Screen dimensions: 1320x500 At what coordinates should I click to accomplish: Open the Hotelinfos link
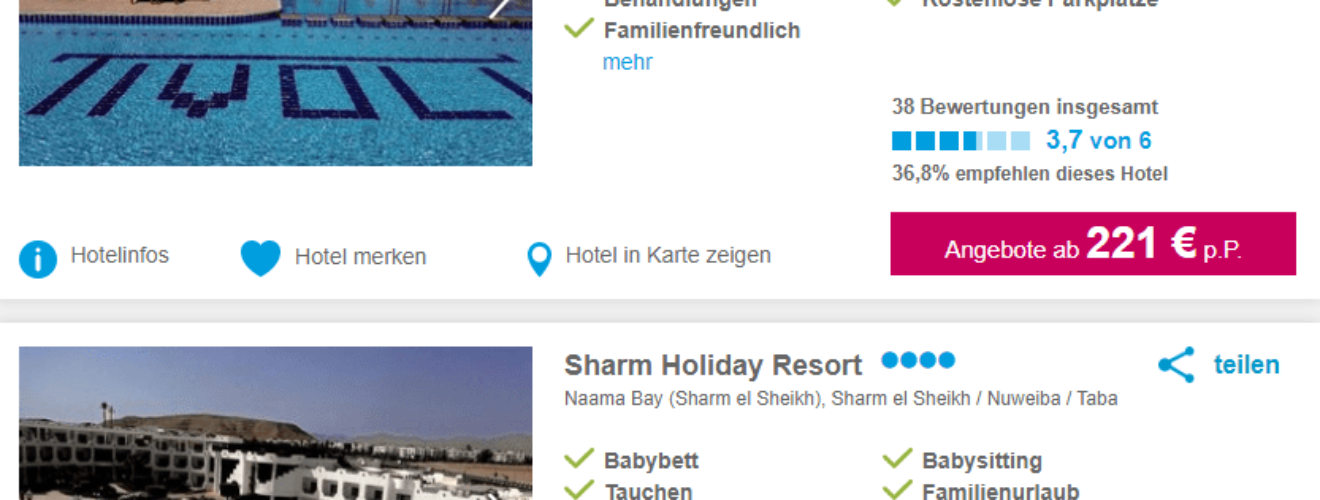point(119,256)
